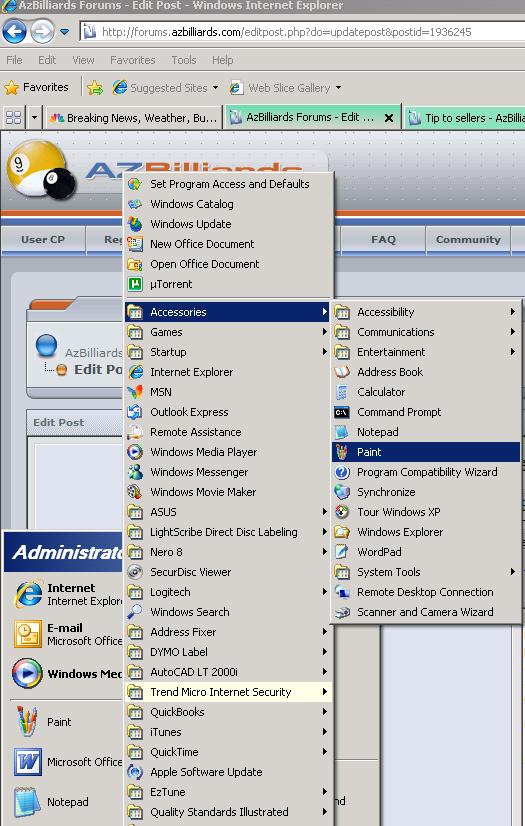
Task: Click the Community navigation button
Action: pos(468,240)
